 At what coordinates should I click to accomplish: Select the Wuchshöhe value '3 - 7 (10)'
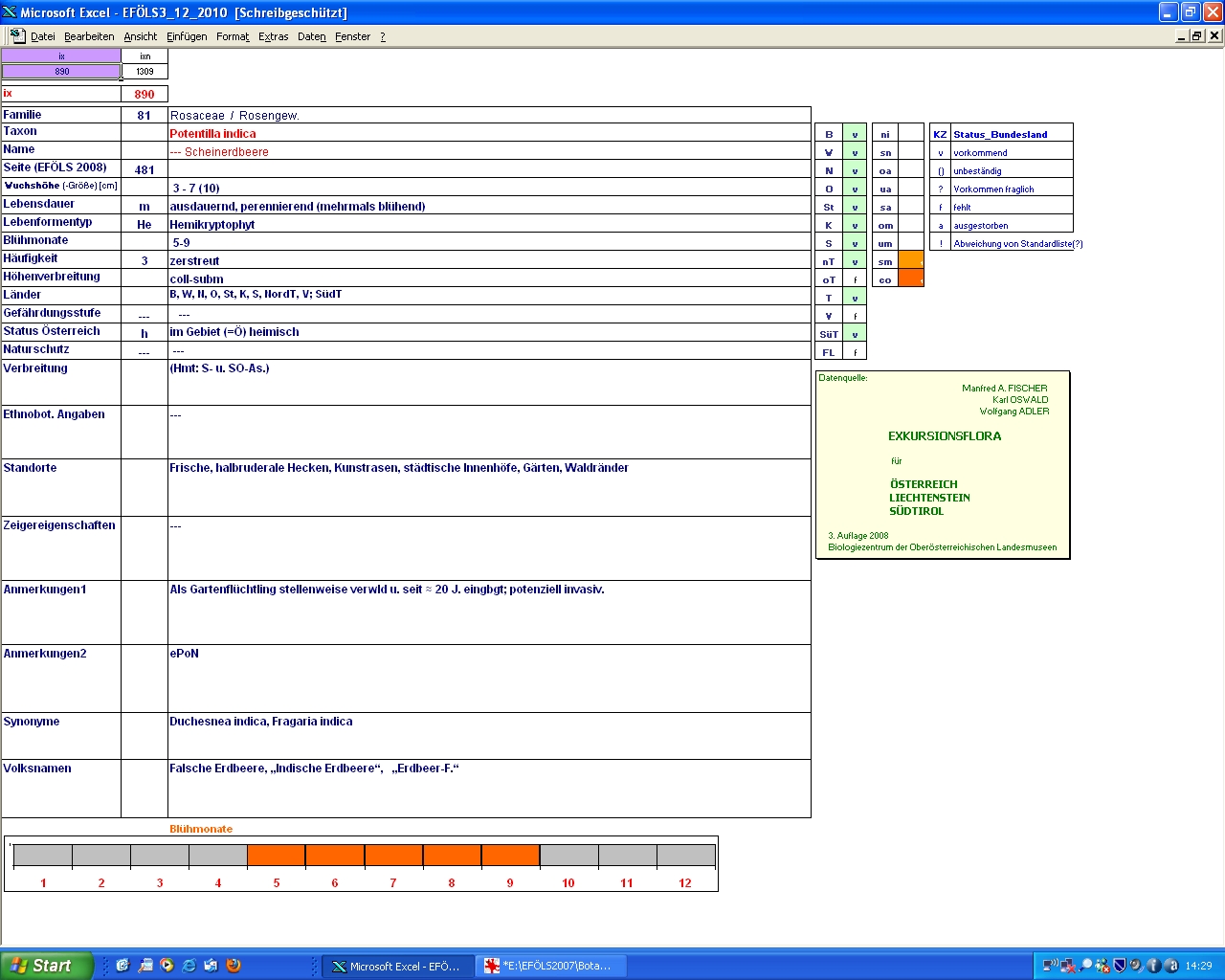196,189
